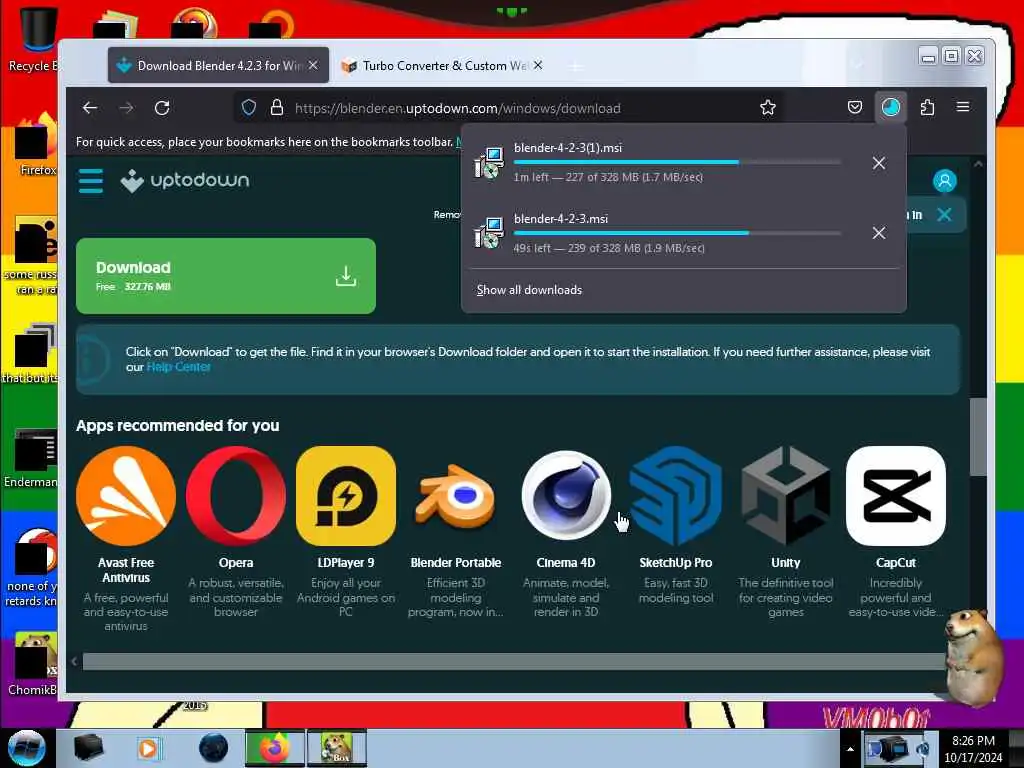Open Firefox from the taskbar
Image resolution: width=1024 pixels, height=768 pixels.
(x=275, y=748)
